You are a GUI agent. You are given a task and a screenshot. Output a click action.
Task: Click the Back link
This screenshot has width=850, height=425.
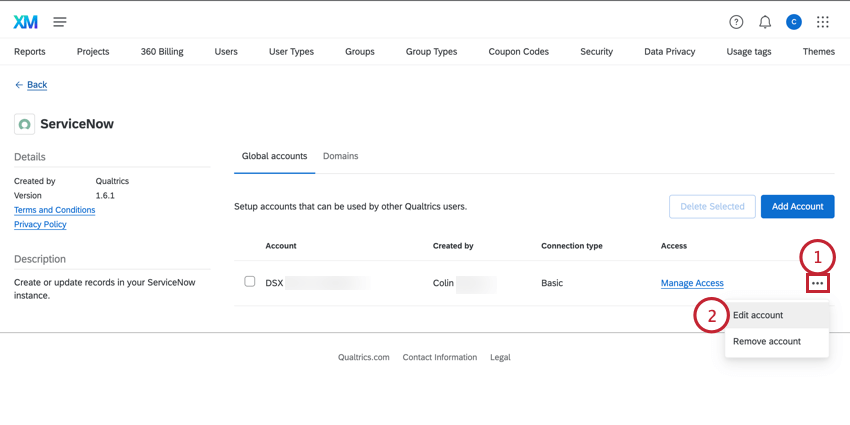[x=37, y=85]
